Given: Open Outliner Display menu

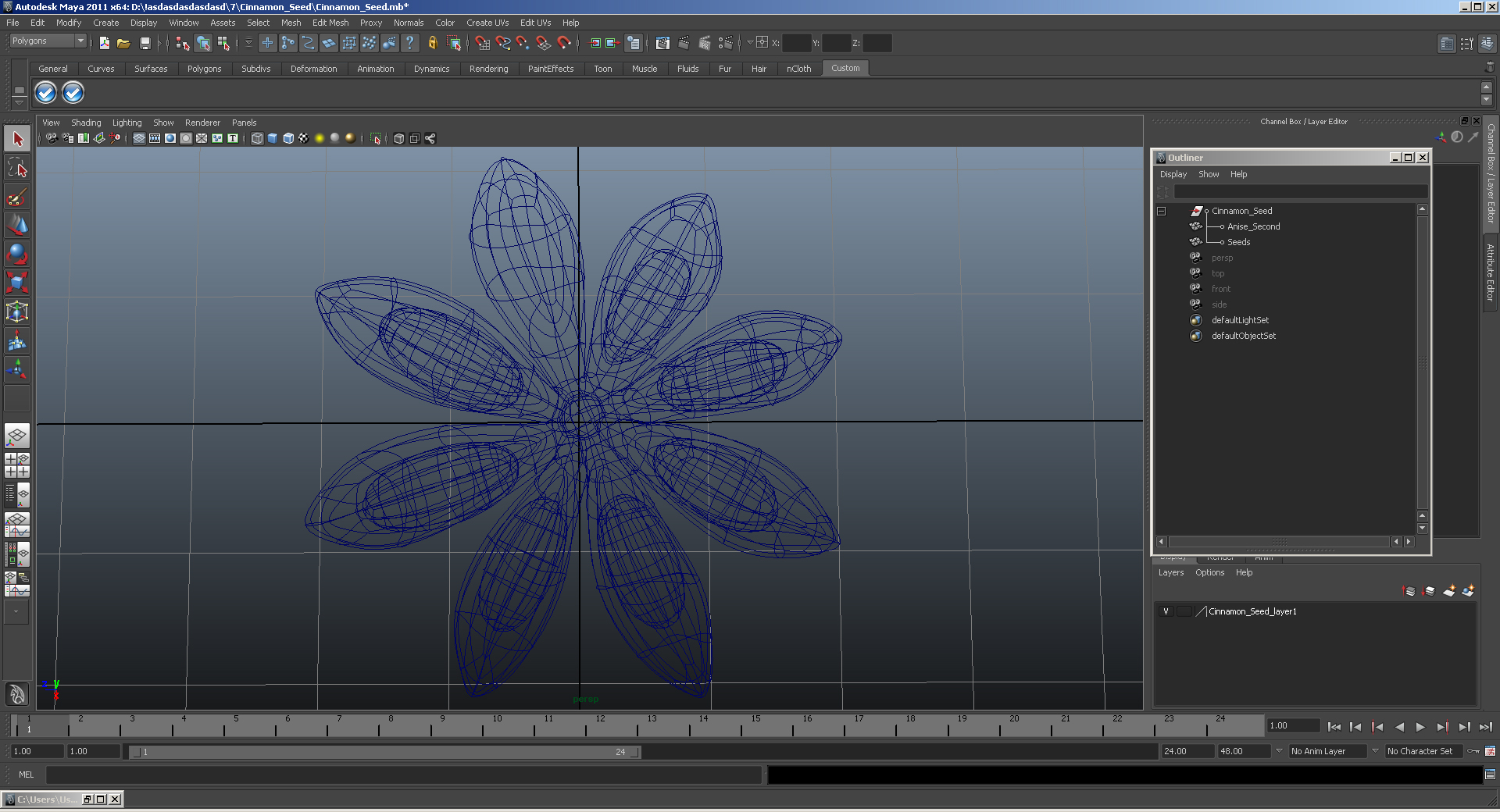Looking at the screenshot, I should 1173,174.
